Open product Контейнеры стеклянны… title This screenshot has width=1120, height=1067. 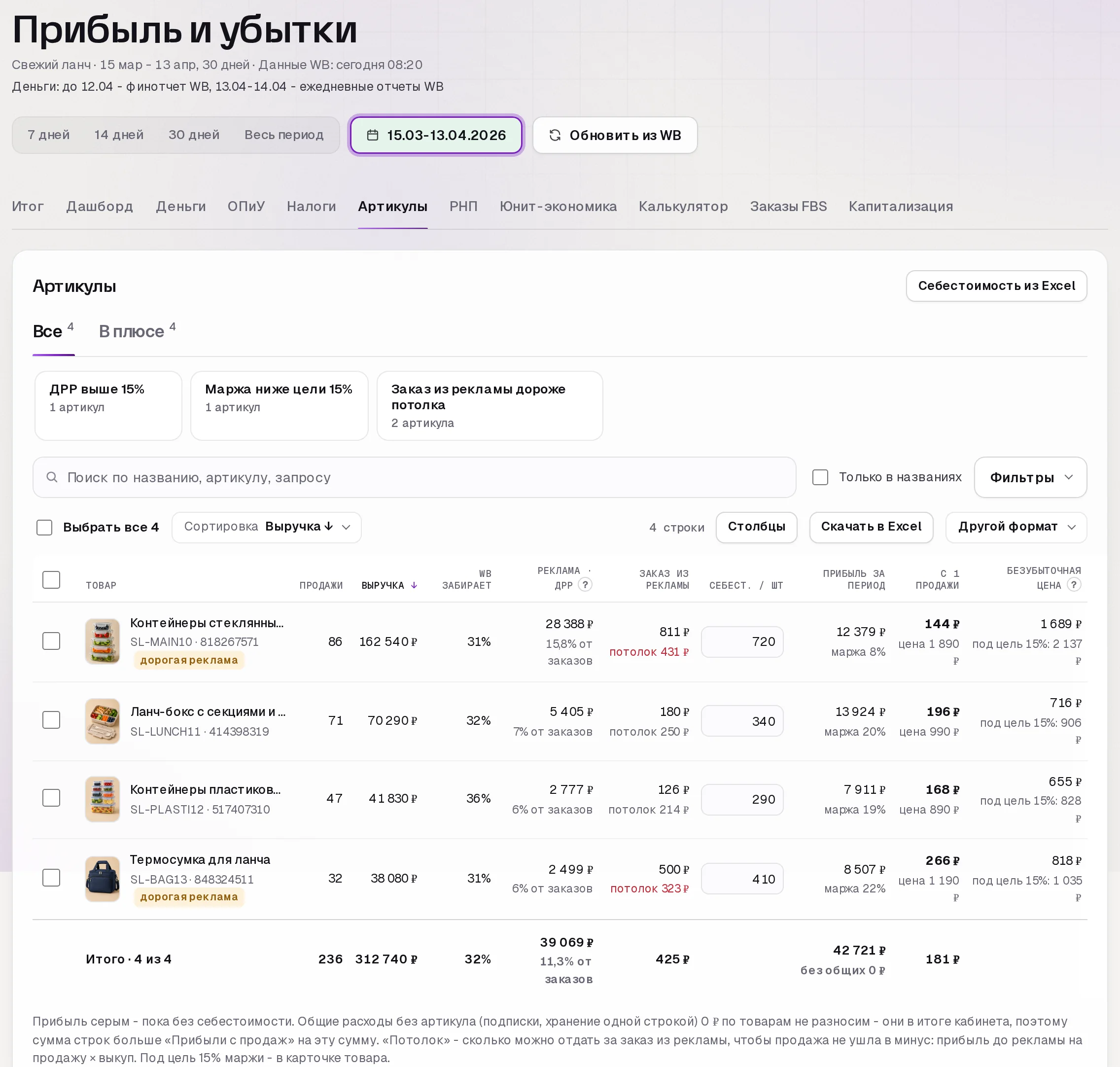coord(207,623)
